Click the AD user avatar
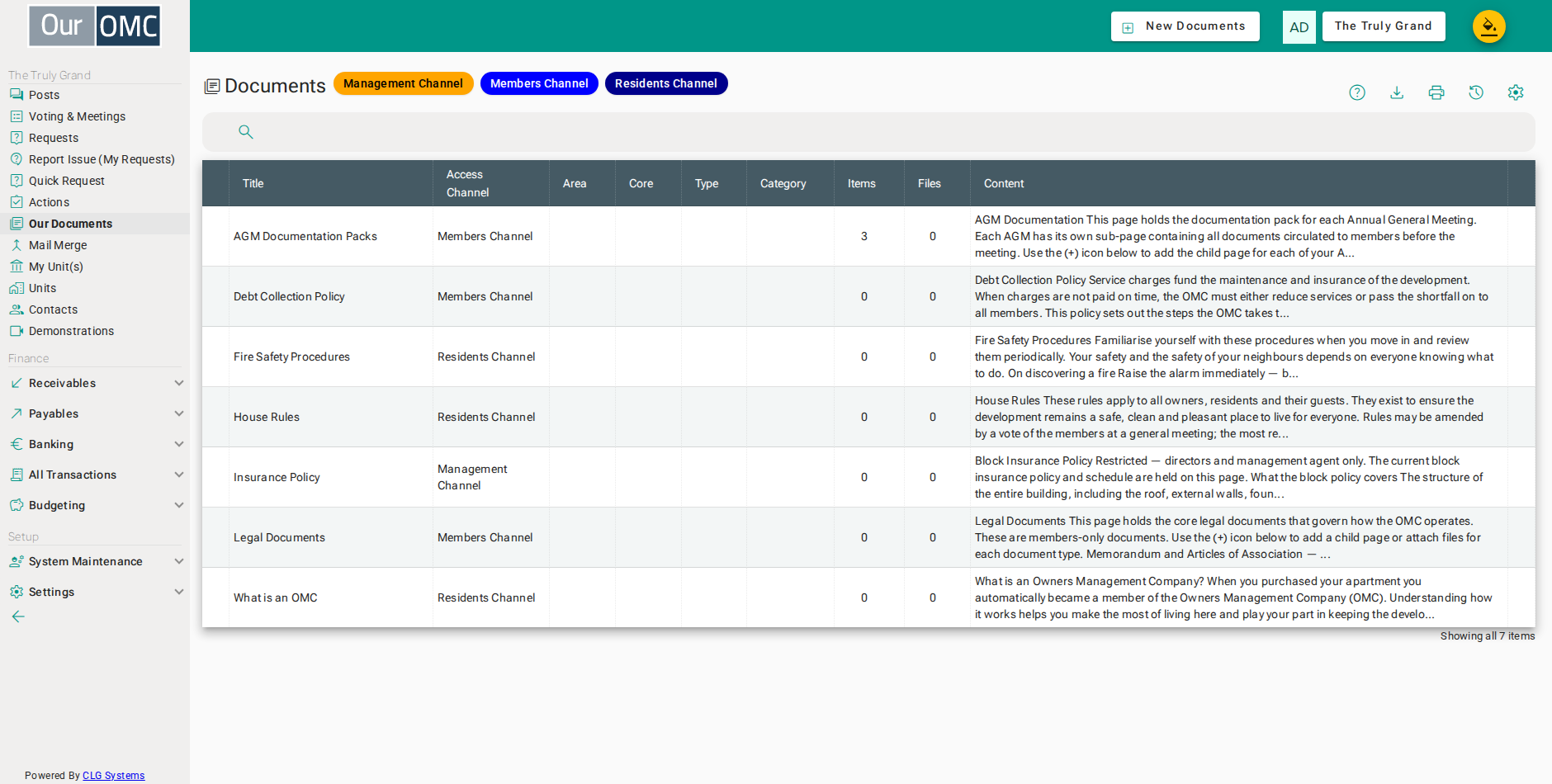This screenshot has width=1552, height=784. pyautogui.click(x=1299, y=26)
